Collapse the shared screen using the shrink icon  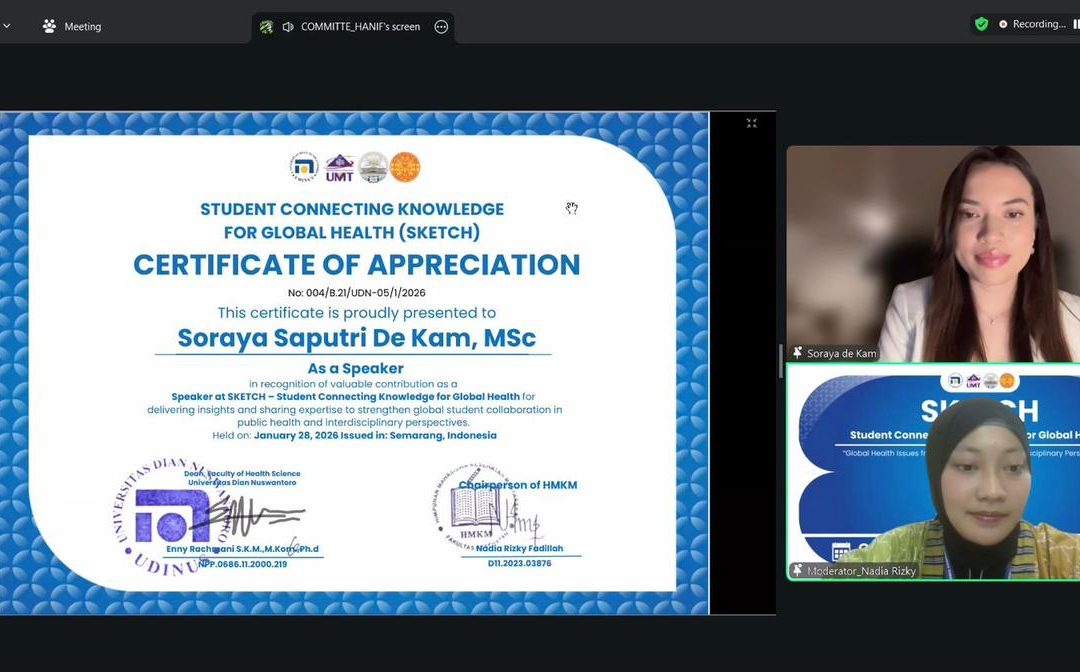(x=751, y=123)
